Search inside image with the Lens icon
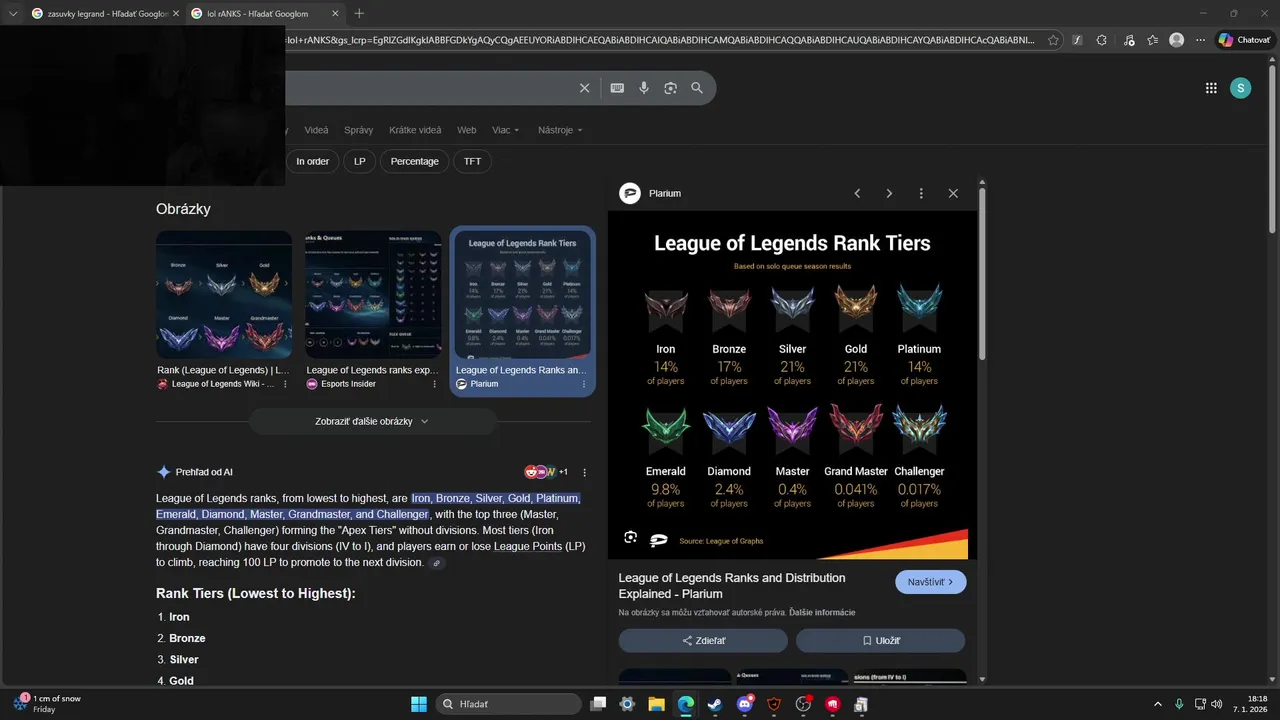The height and width of the screenshot is (720, 1280). point(630,537)
